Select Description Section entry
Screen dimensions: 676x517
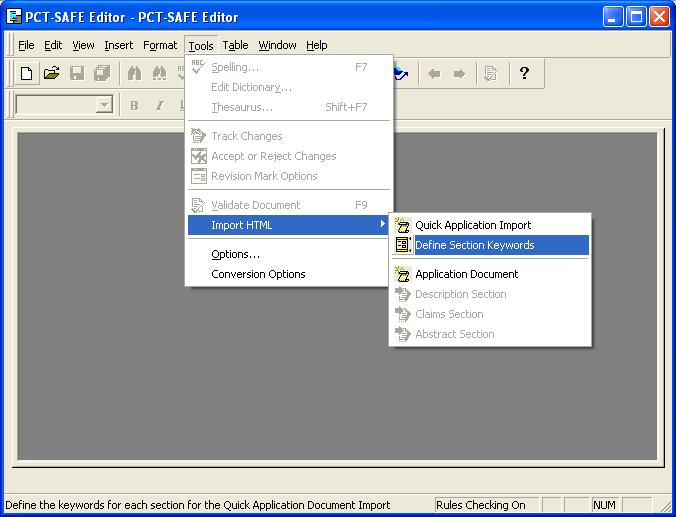491,294
